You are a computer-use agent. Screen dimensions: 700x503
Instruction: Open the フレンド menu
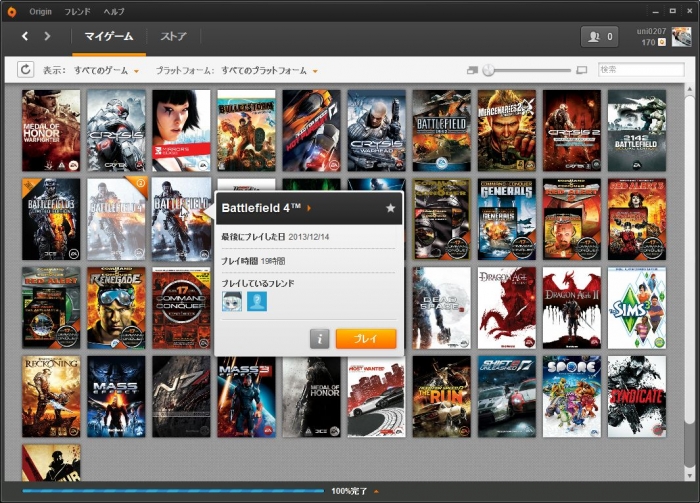point(77,12)
